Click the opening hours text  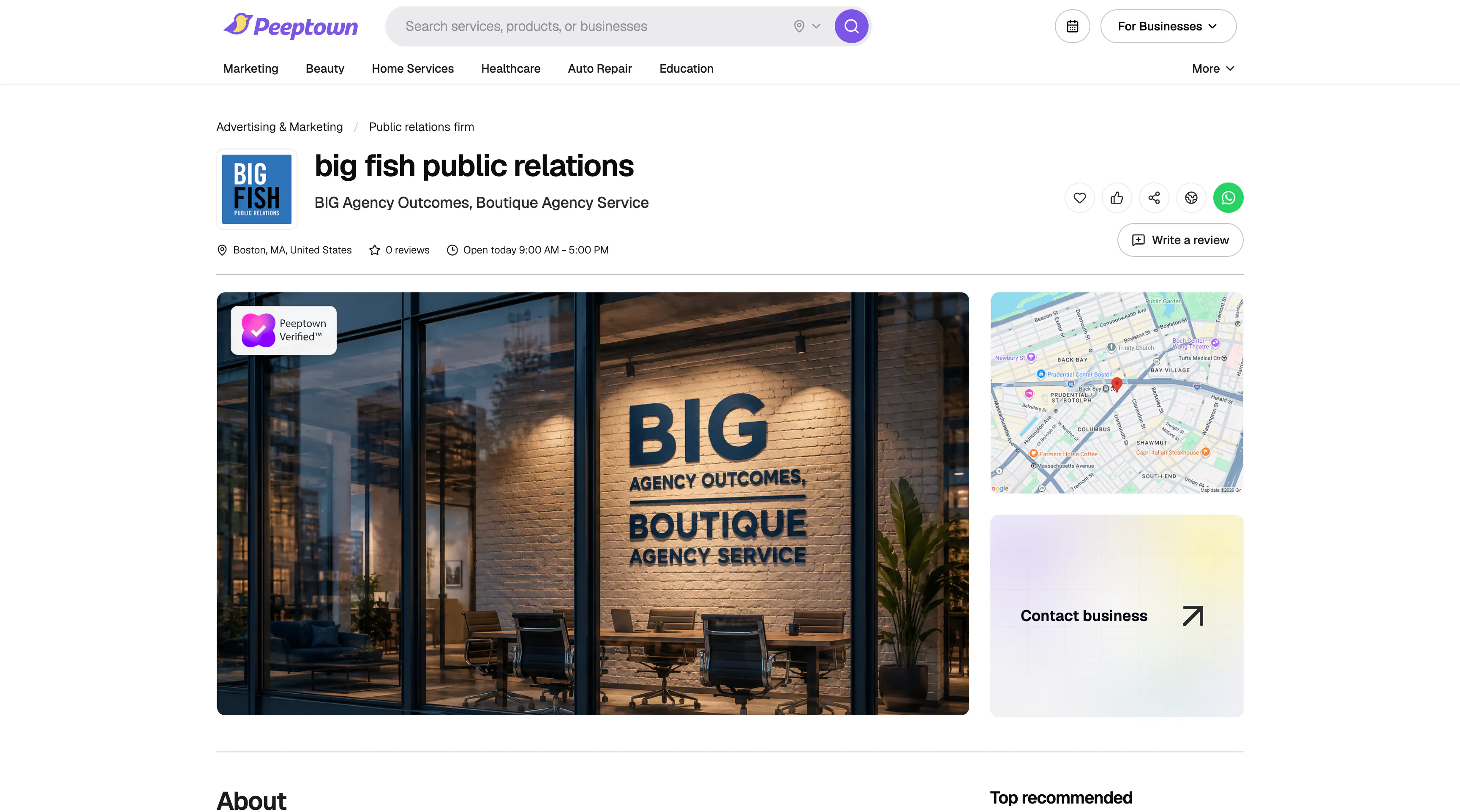536,250
